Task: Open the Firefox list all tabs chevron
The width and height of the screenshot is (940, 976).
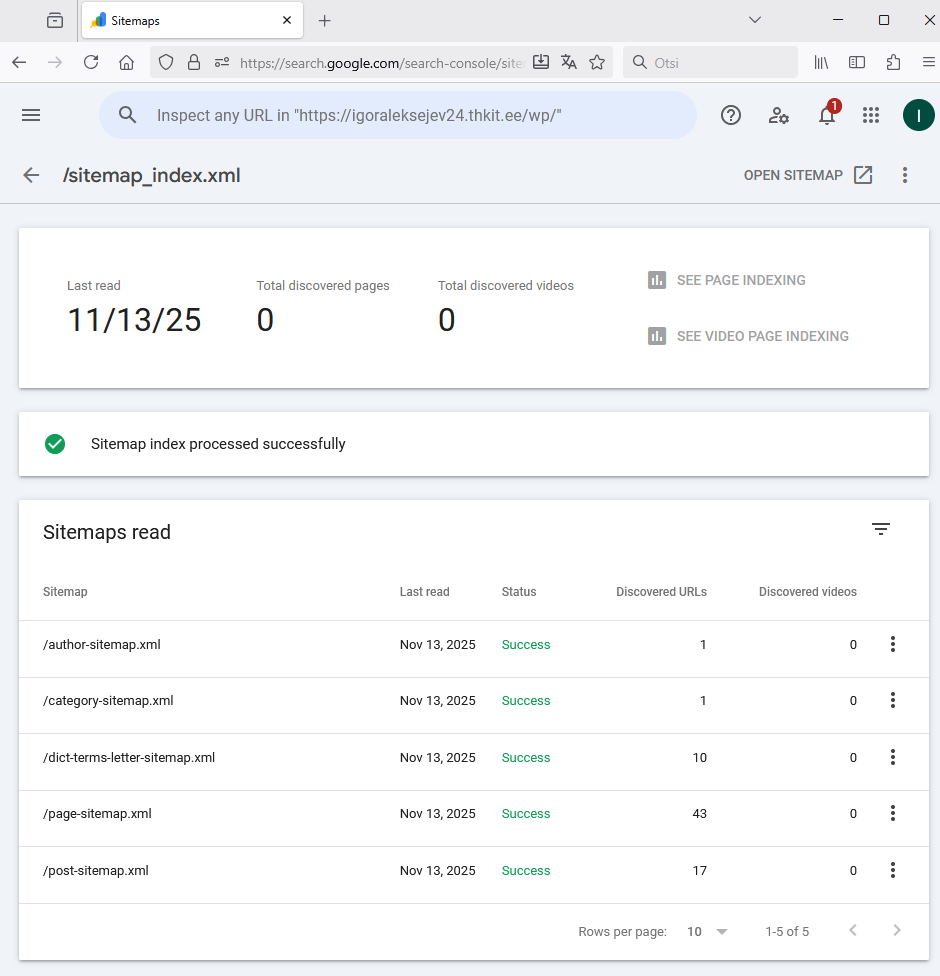Action: (x=755, y=20)
